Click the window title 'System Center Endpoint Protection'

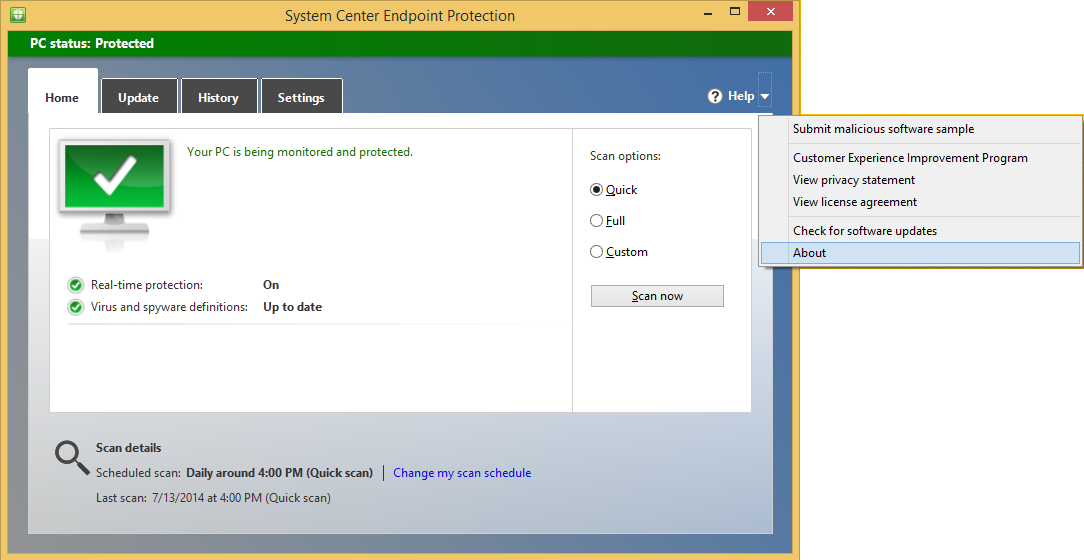400,16
